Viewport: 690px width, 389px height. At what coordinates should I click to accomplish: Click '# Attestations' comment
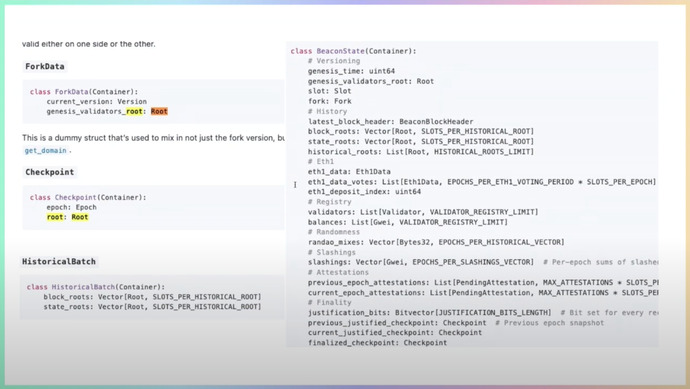[338, 272]
